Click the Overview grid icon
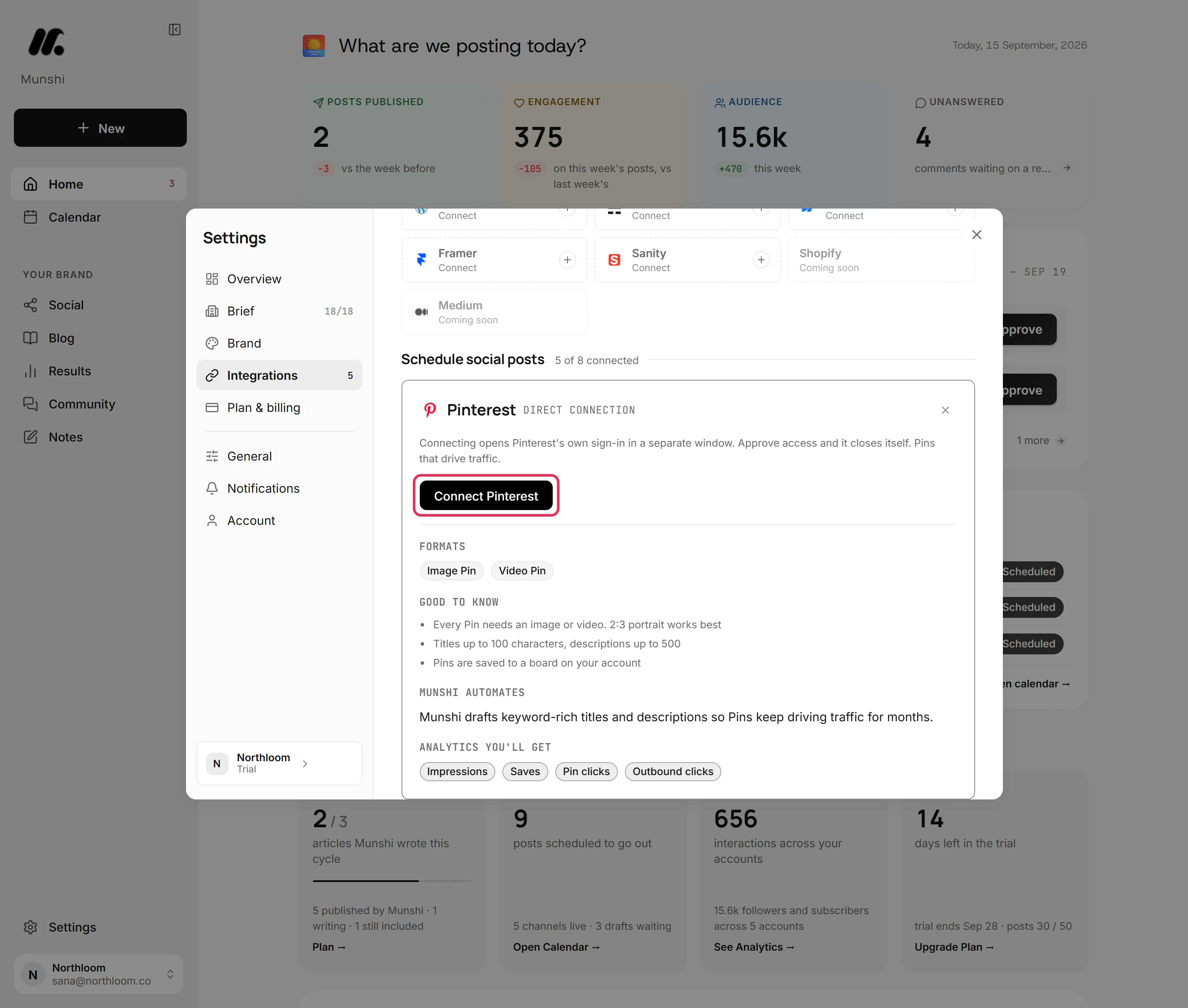This screenshot has width=1188, height=1008. [212, 279]
